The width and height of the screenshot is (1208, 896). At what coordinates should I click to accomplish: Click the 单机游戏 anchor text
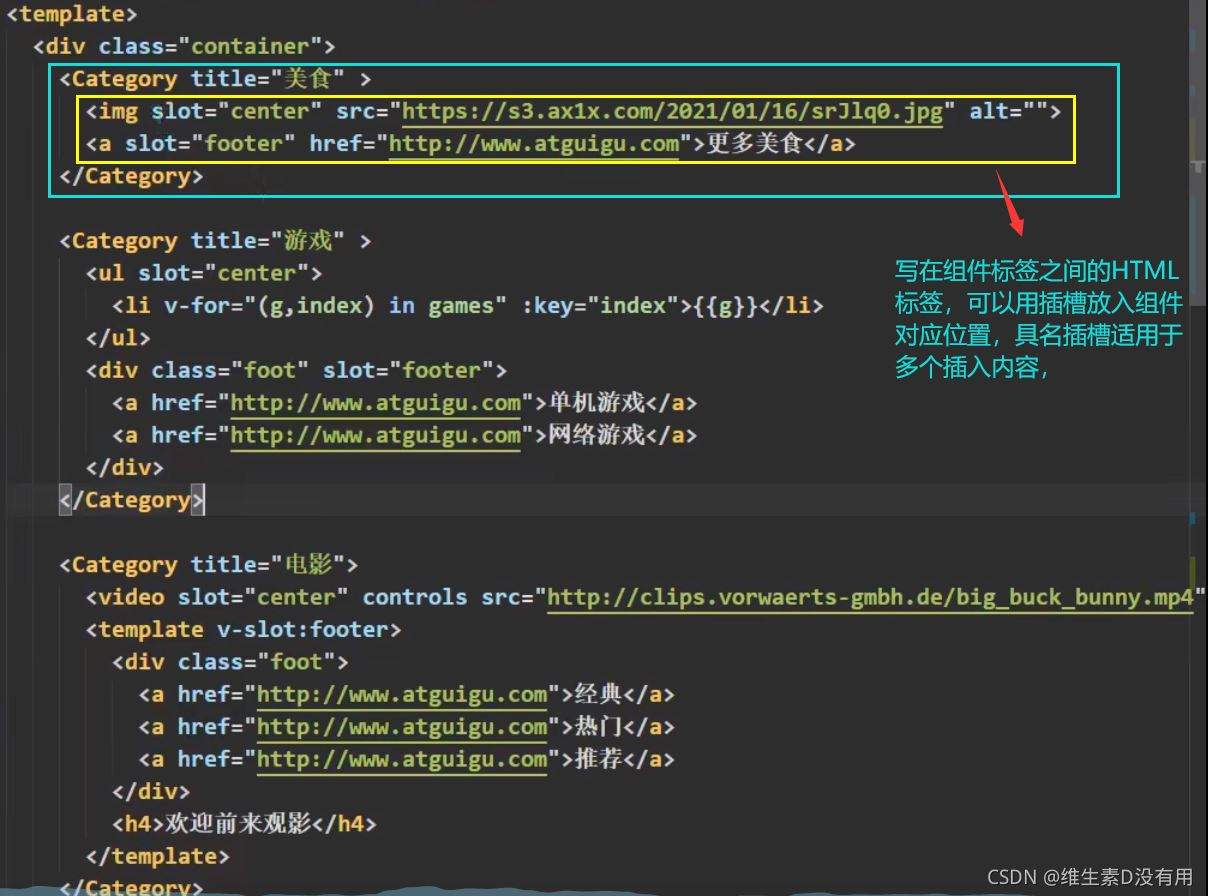coord(596,402)
